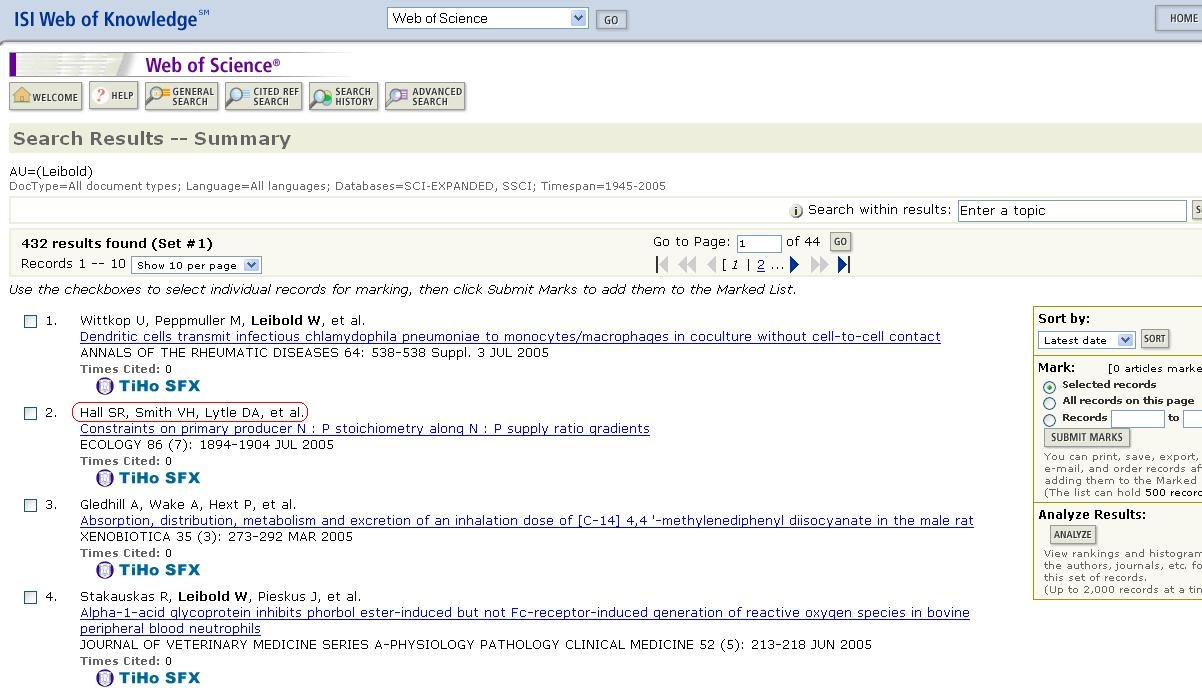Image resolution: width=1202 pixels, height=694 pixels.
Task: Jump to last results page arrow
Action: pyautogui.click(x=843, y=265)
